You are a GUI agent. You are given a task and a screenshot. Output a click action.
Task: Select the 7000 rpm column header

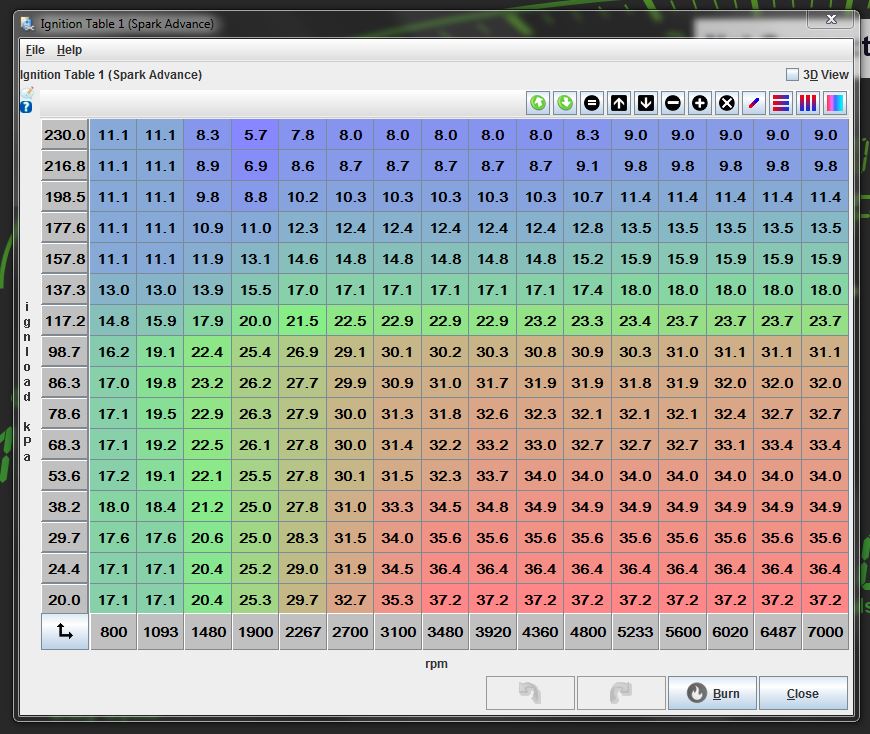(825, 632)
